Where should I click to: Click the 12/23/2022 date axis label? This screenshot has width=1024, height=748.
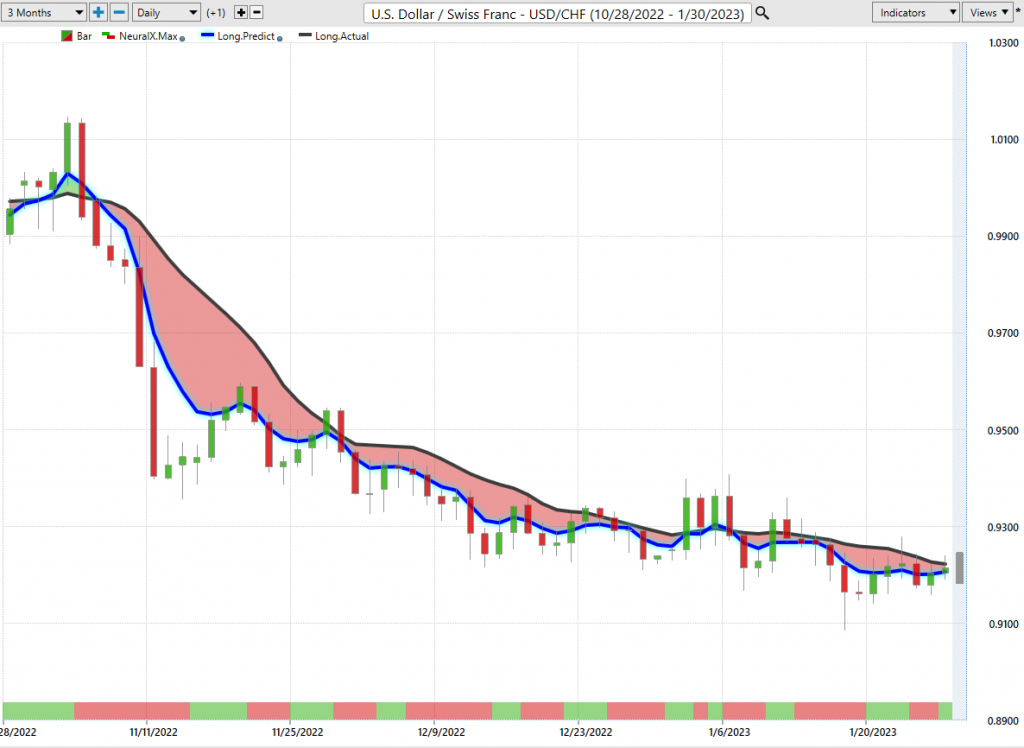point(586,732)
